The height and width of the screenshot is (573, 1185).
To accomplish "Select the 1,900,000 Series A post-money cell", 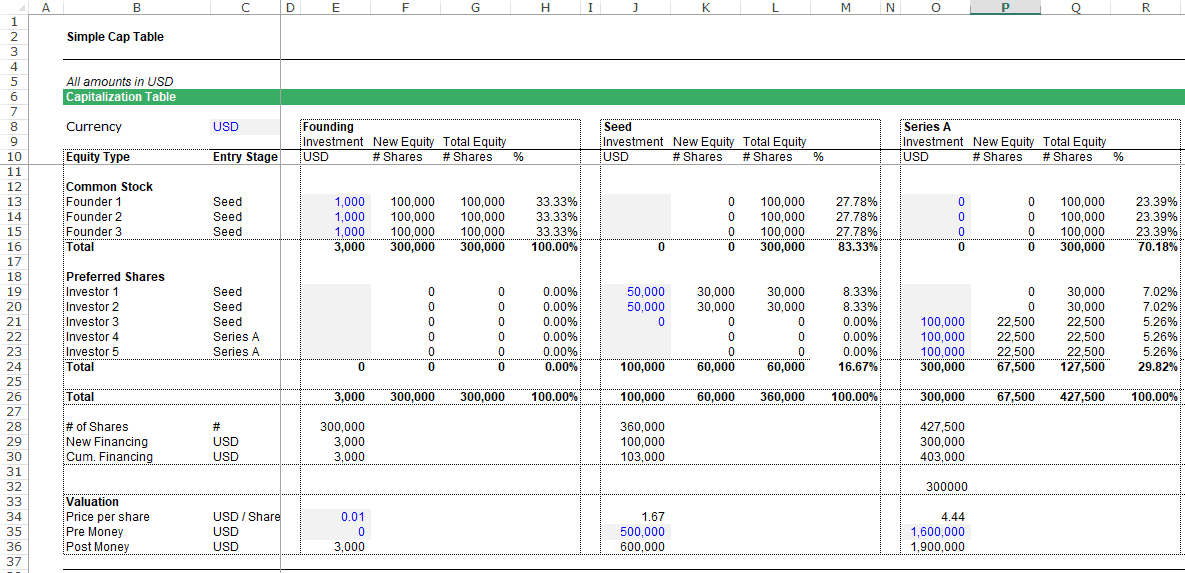I will pos(936,547).
